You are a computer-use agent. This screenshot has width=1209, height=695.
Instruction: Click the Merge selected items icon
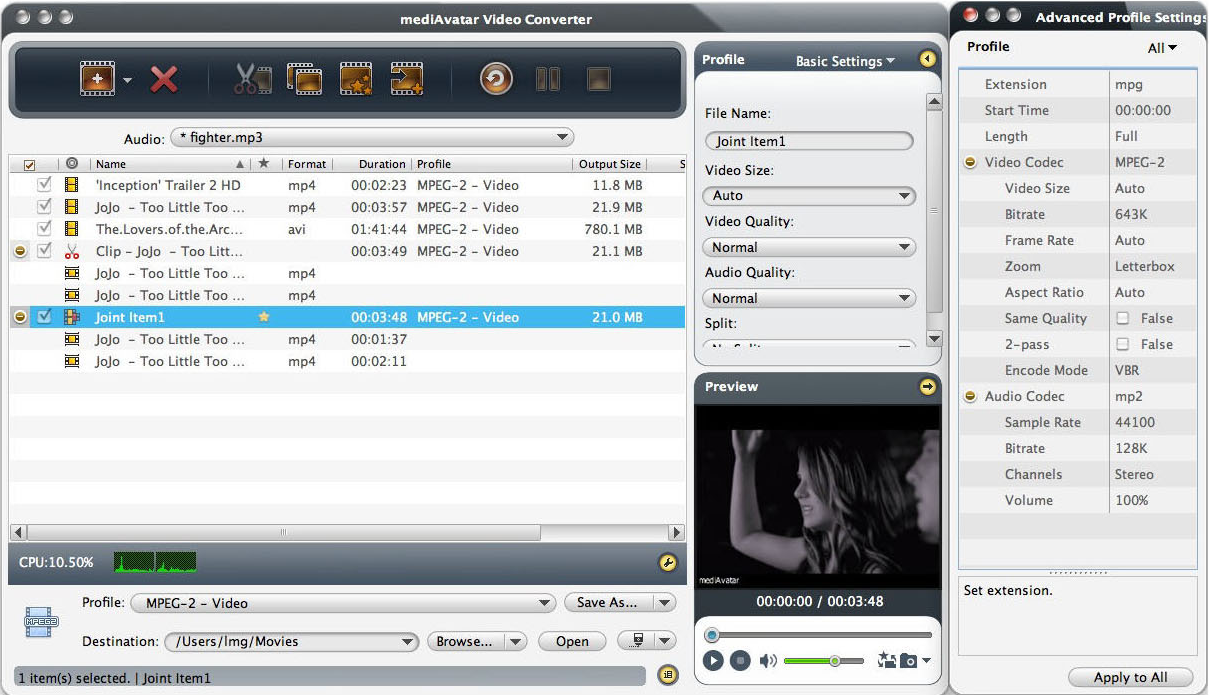click(x=304, y=78)
